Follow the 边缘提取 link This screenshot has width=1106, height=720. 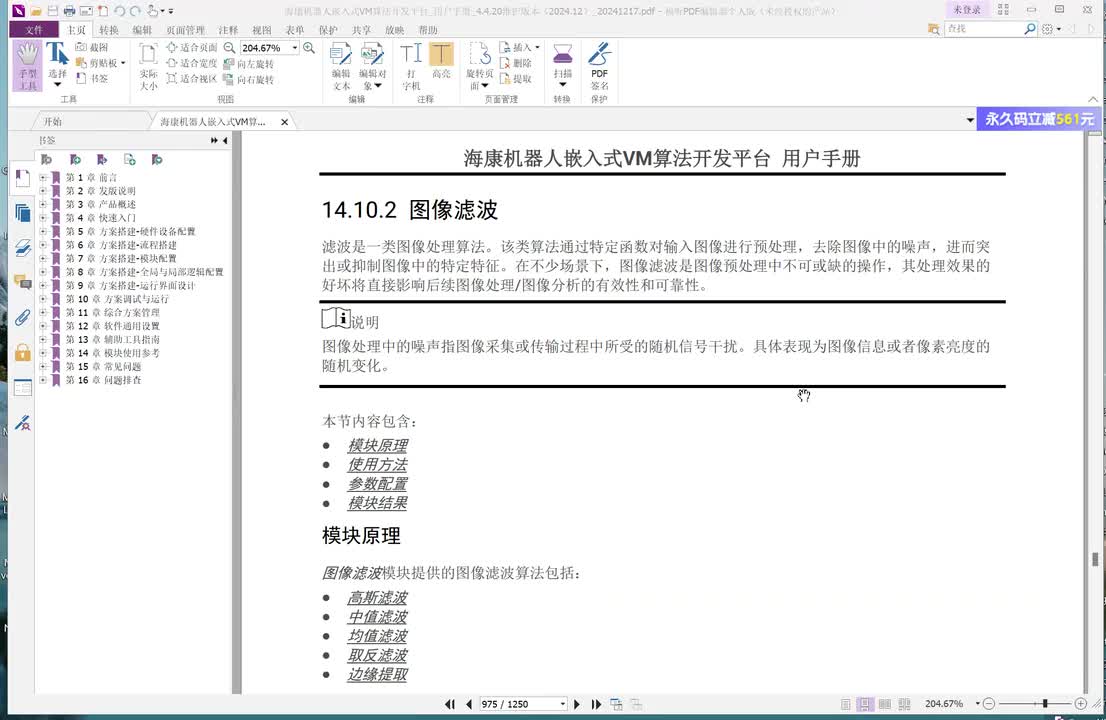coord(377,674)
